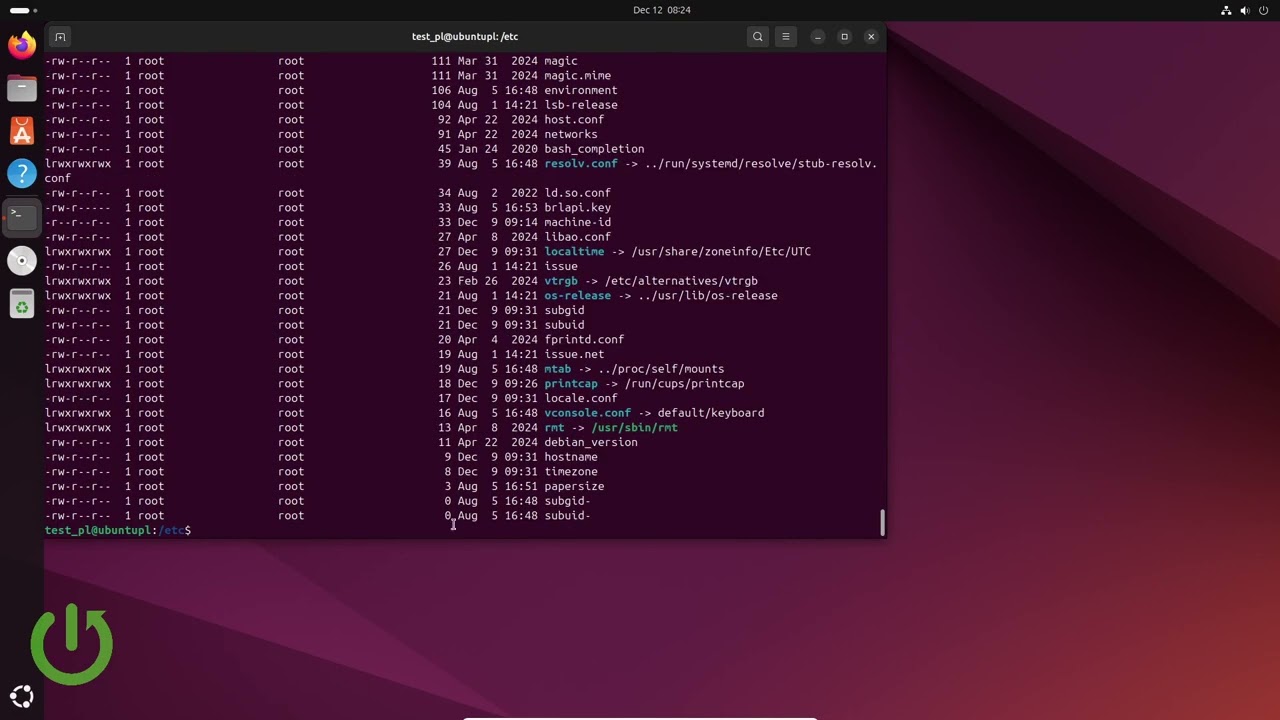Viewport: 1280px width, 720px height.
Task: Click the debian_version filename
Action: click(591, 442)
